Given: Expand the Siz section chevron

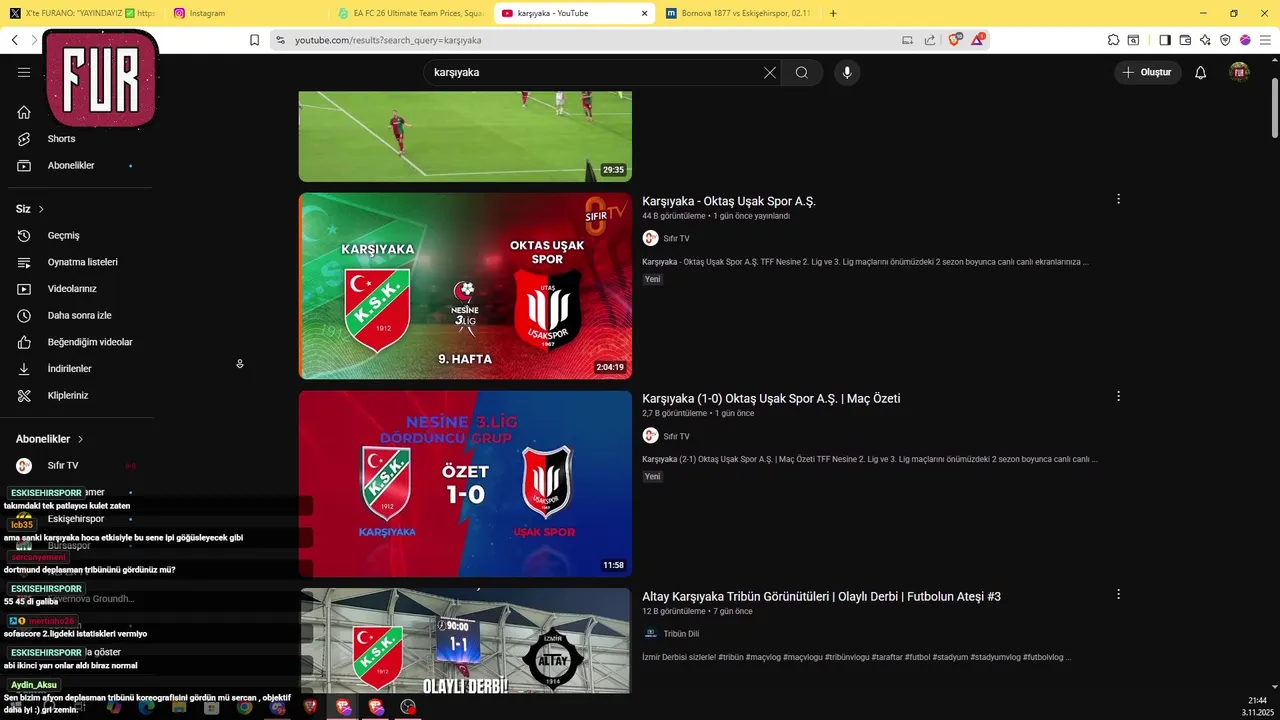Looking at the screenshot, I should pos(41,209).
